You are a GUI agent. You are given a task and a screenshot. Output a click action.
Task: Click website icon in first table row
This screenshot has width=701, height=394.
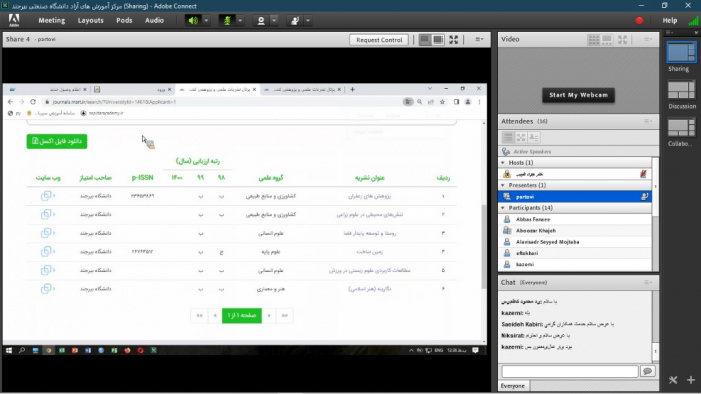47,196
